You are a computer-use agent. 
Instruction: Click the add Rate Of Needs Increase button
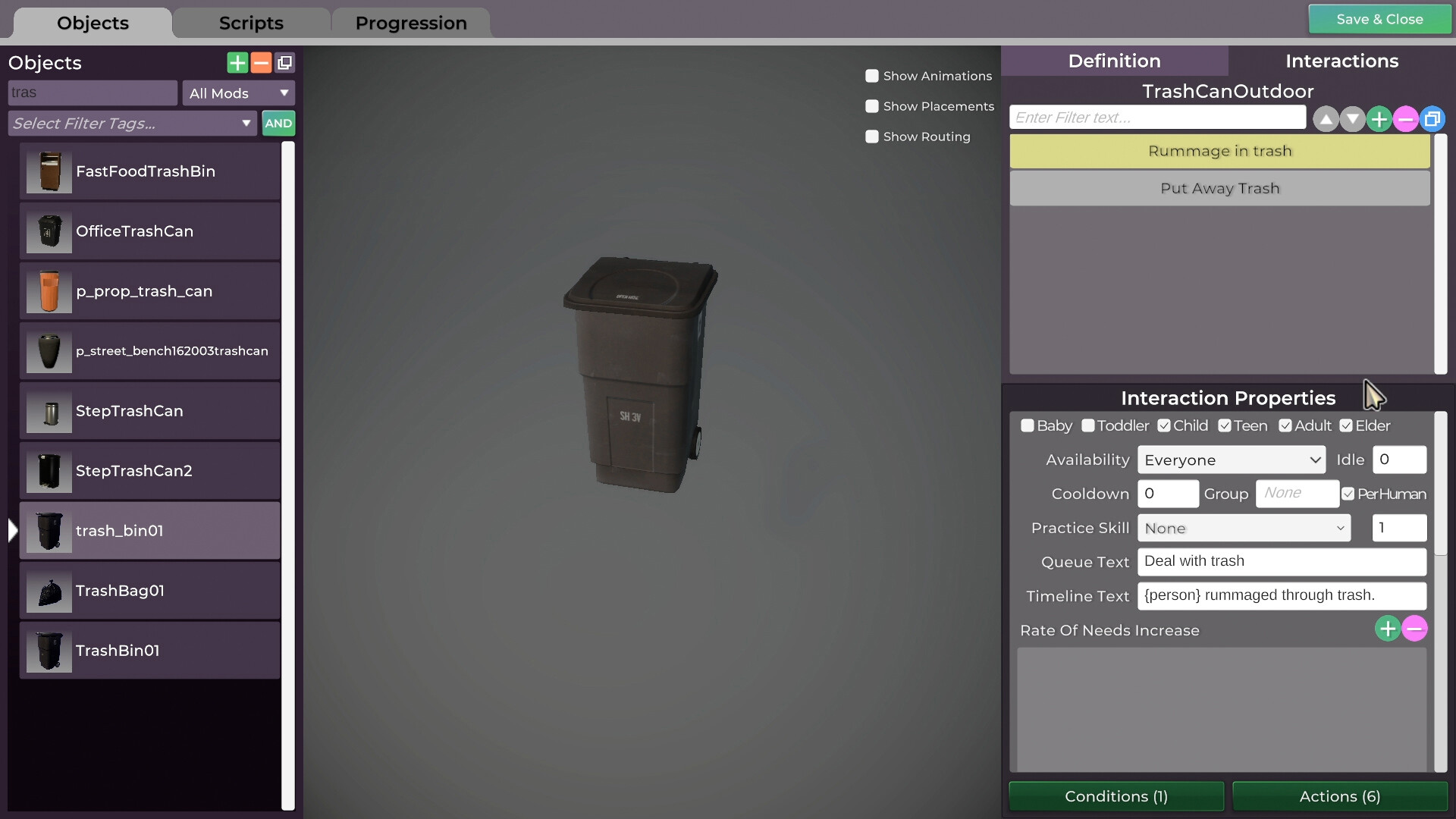(x=1388, y=629)
